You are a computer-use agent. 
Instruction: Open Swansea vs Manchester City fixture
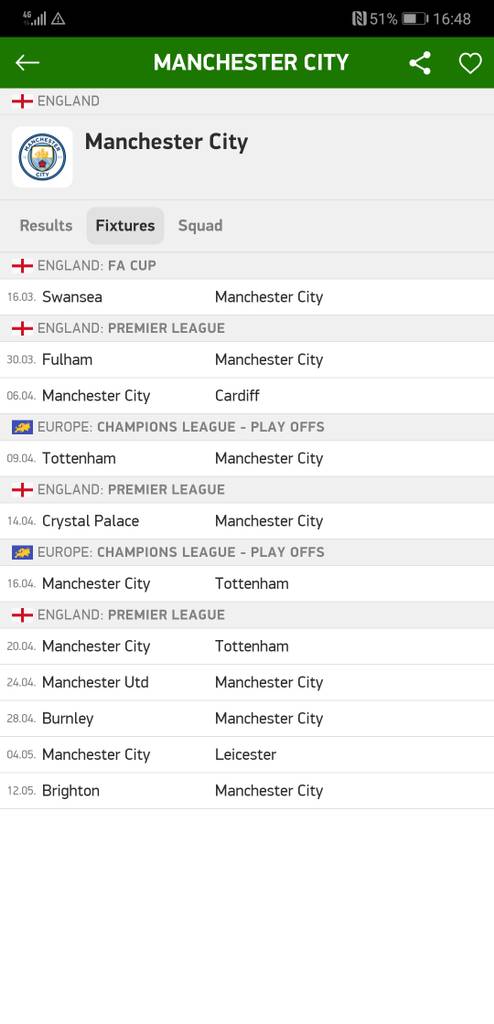(x=247, y=297)
